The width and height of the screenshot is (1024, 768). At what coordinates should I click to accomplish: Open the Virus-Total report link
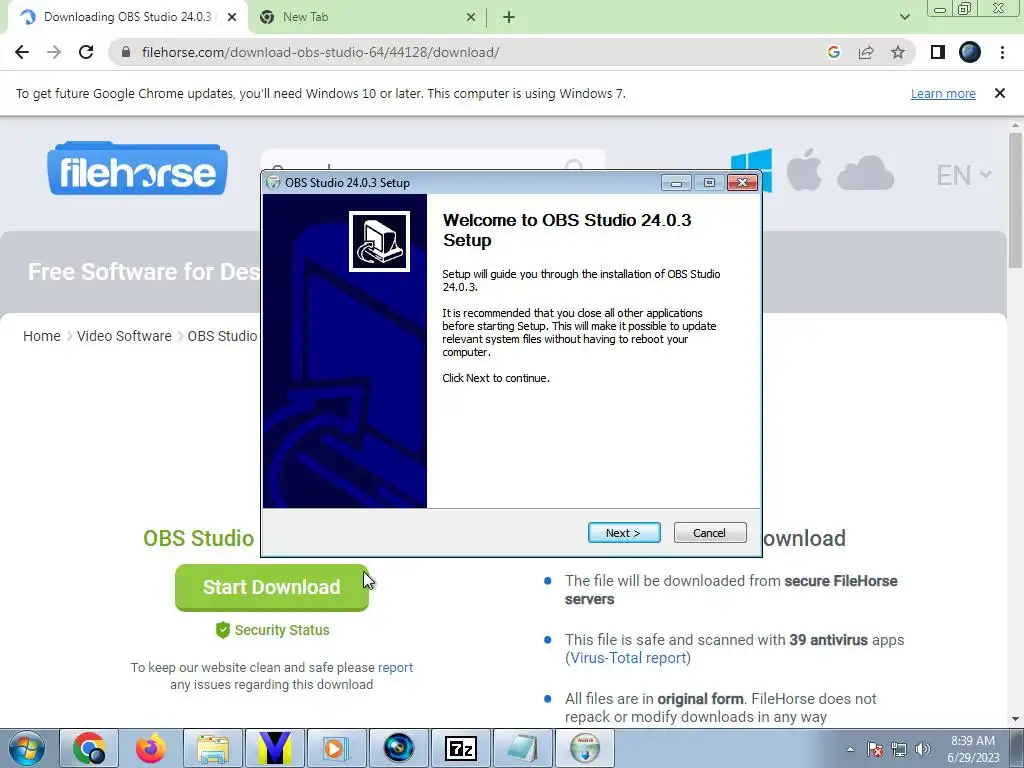628,658
